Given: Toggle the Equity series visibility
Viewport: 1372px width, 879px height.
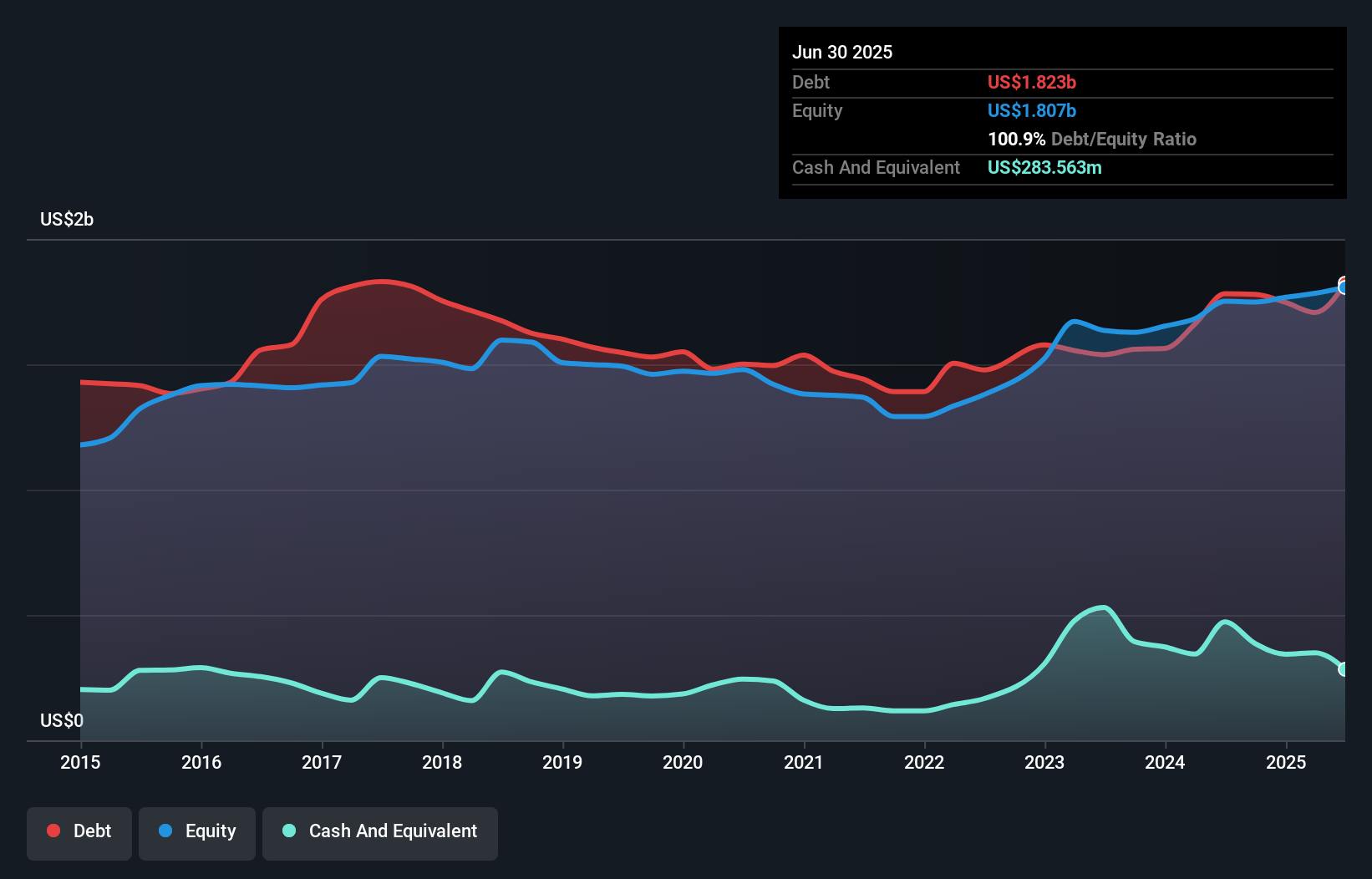Looking at the screenshot, I should [197, 831].
